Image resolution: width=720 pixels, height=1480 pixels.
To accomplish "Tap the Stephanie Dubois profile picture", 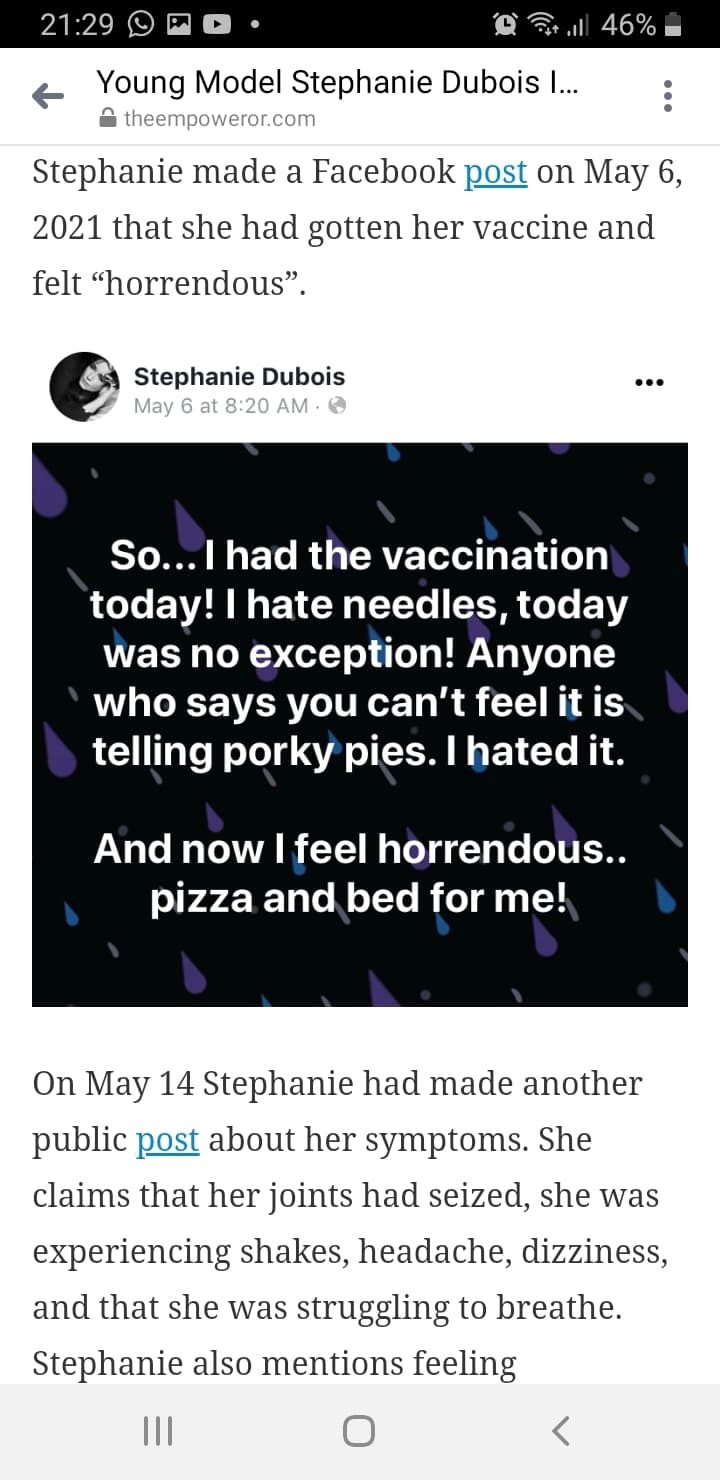I will click(x=84, y=387).
